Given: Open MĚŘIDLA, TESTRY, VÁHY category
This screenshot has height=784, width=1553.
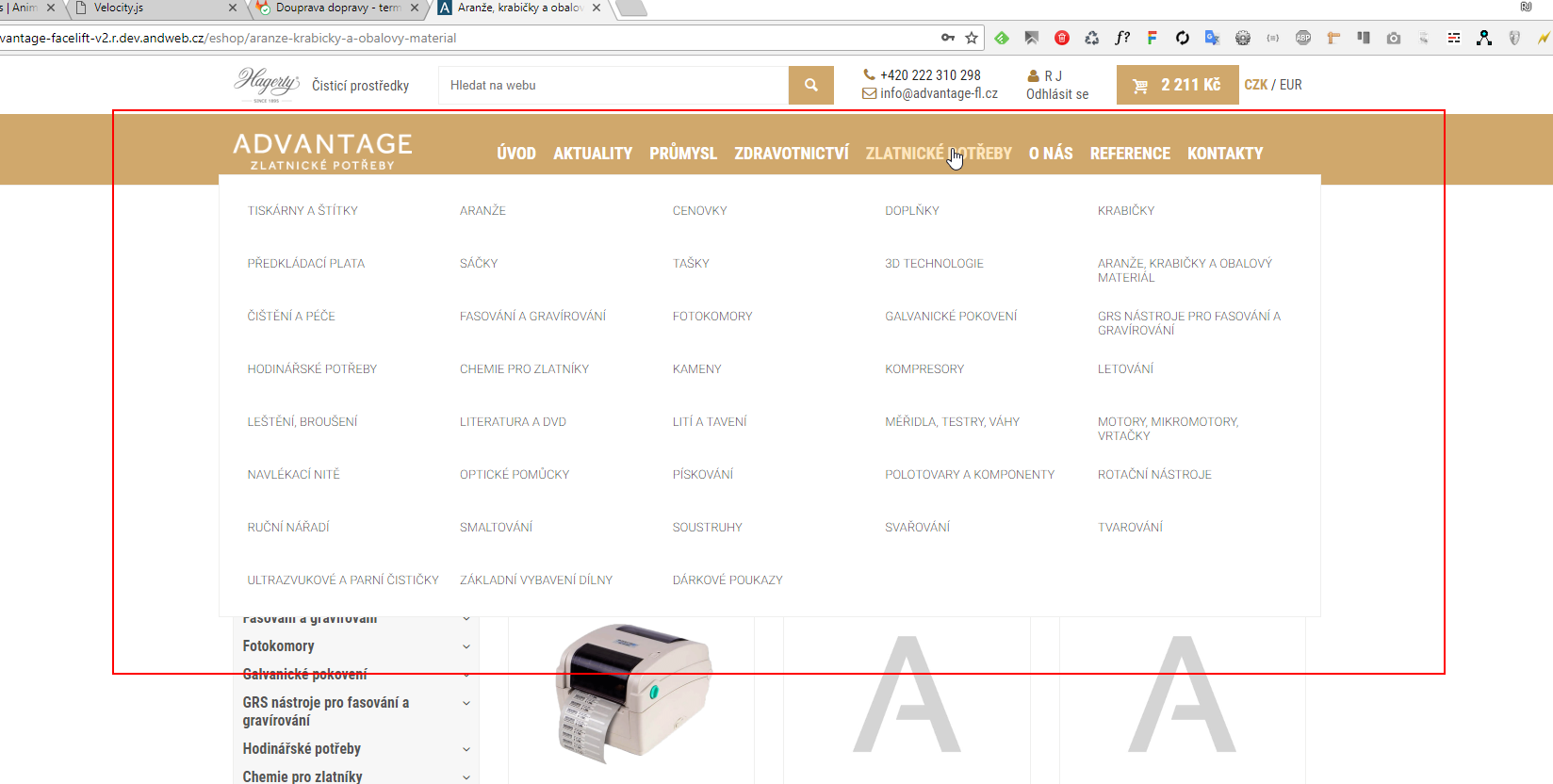Looking at the screenshot, I should coord(952,421).
